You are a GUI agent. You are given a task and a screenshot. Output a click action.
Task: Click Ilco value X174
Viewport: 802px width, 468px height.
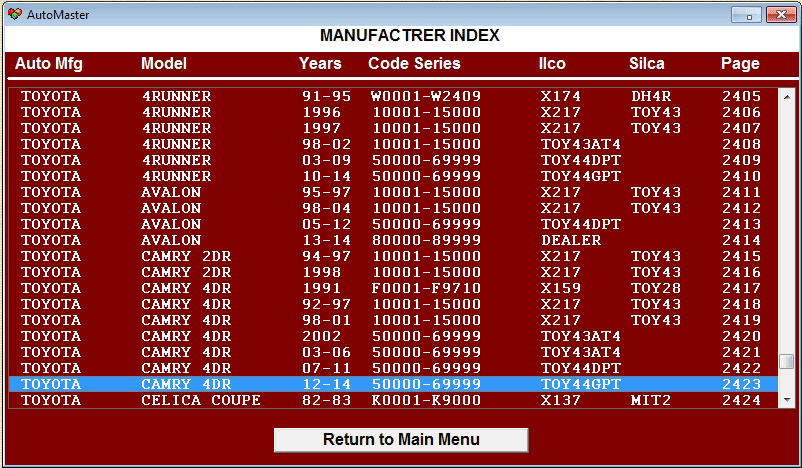[561, 96]
